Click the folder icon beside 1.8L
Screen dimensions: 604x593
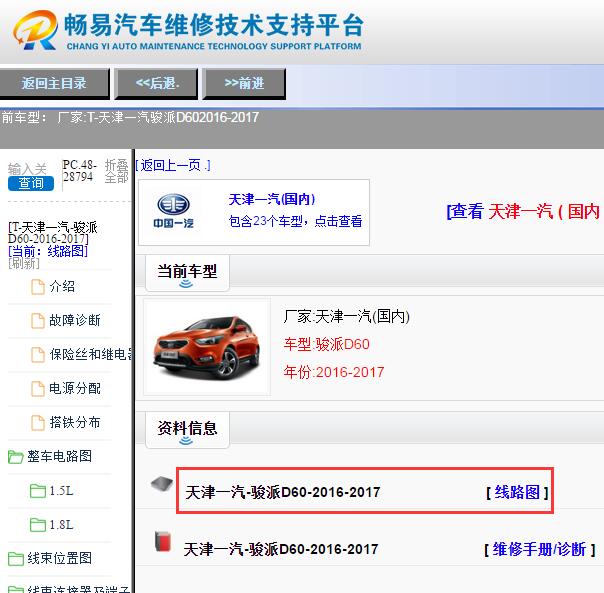click(38, 525)
